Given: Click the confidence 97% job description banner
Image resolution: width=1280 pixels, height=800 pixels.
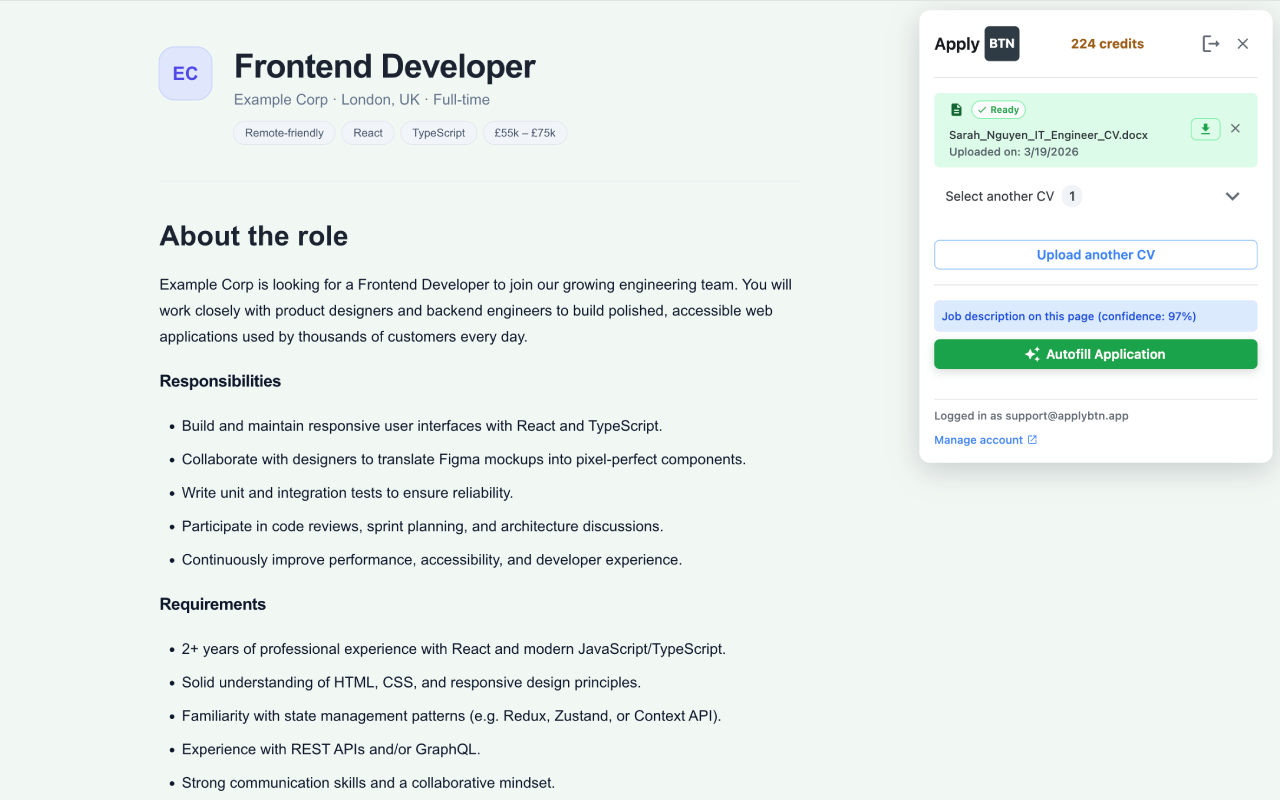Looking at the screenshot, I should click(1095, 315).
